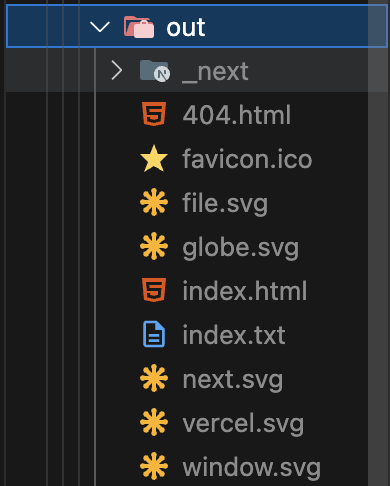This screenshot has height=486, width=390.
Task: Click the SVG asterisk icon beside window.svg
Action: [154, 466]
